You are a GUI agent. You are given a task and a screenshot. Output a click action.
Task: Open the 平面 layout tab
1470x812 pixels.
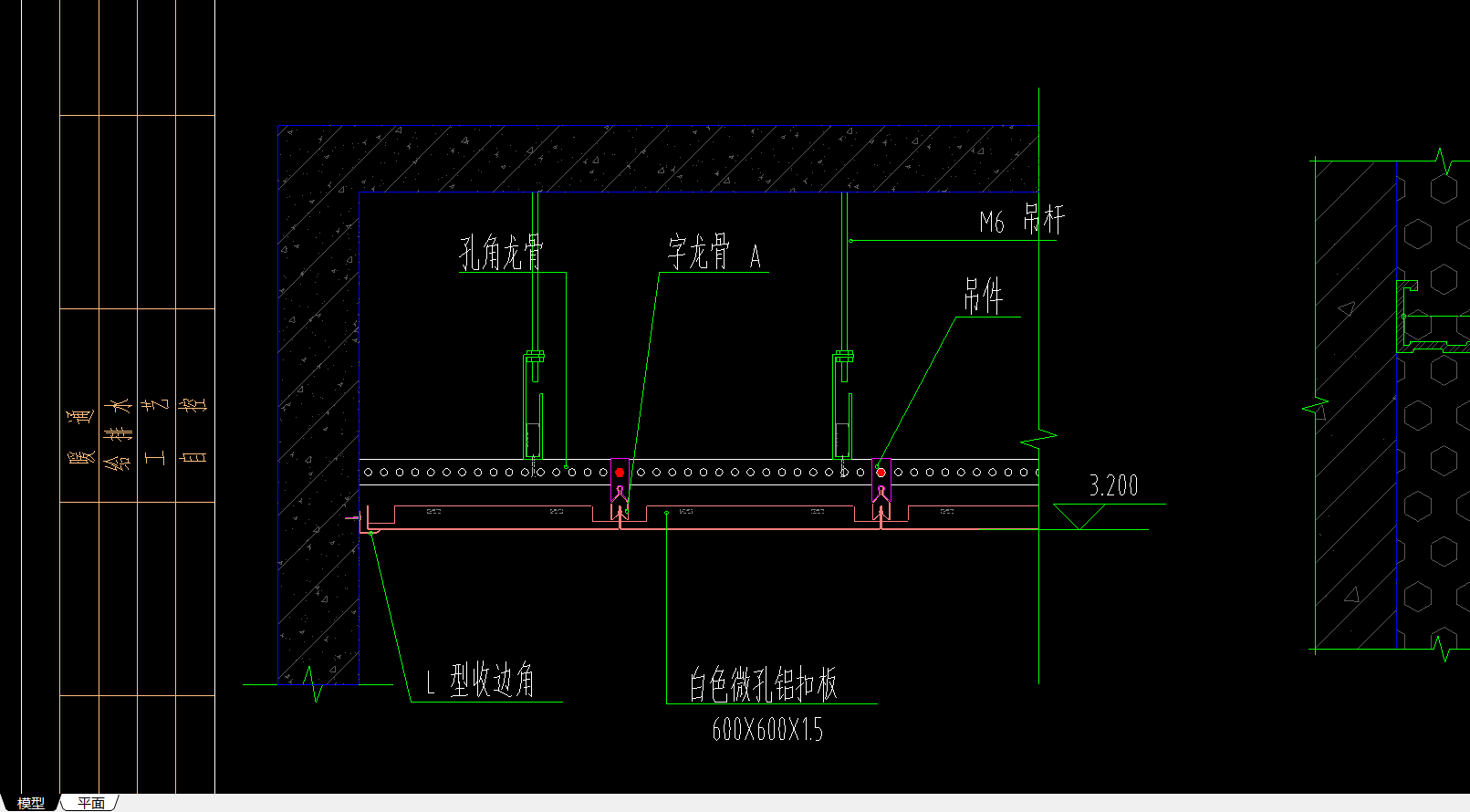pos(90,803)
